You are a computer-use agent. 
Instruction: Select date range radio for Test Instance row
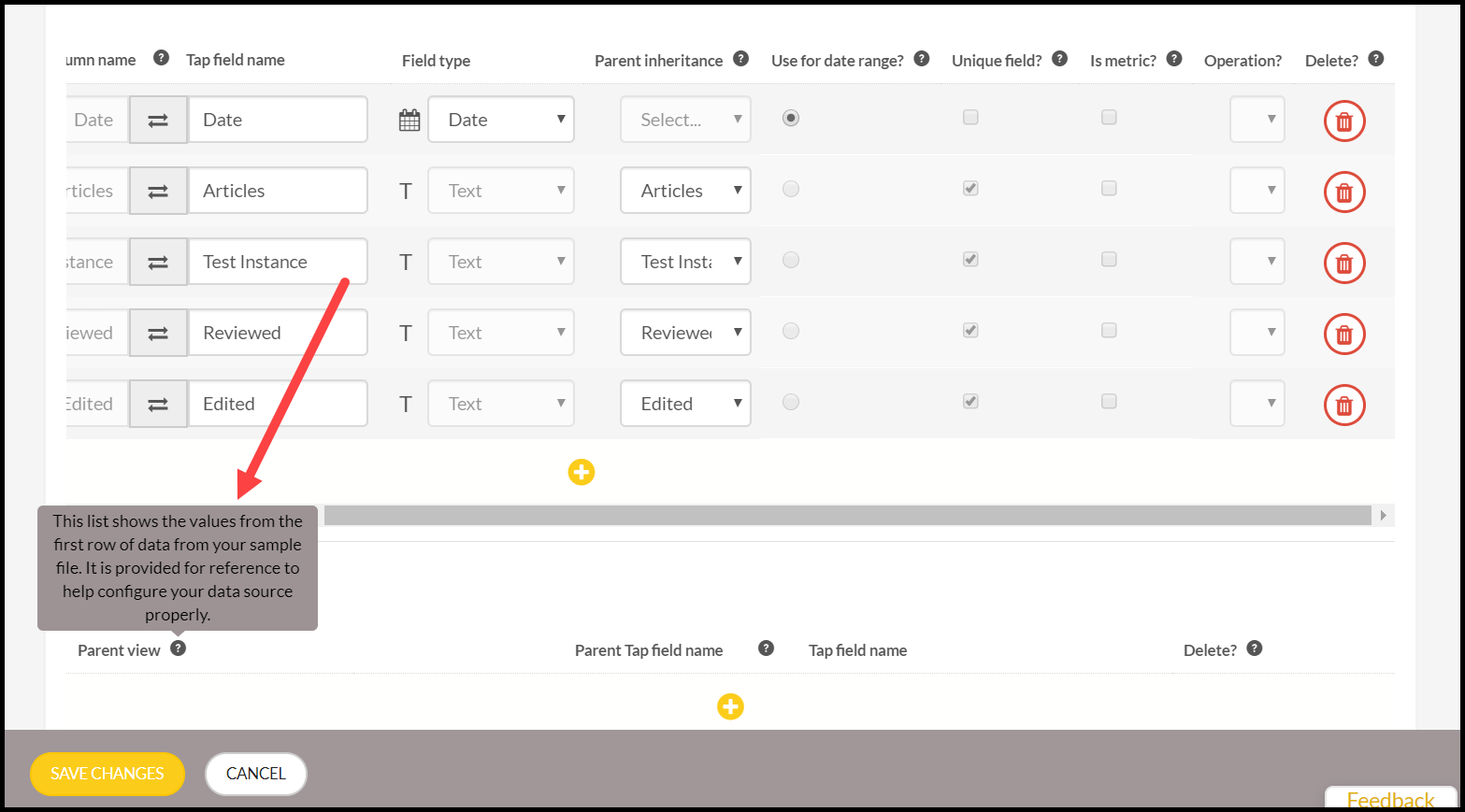[x=791, y=260]
